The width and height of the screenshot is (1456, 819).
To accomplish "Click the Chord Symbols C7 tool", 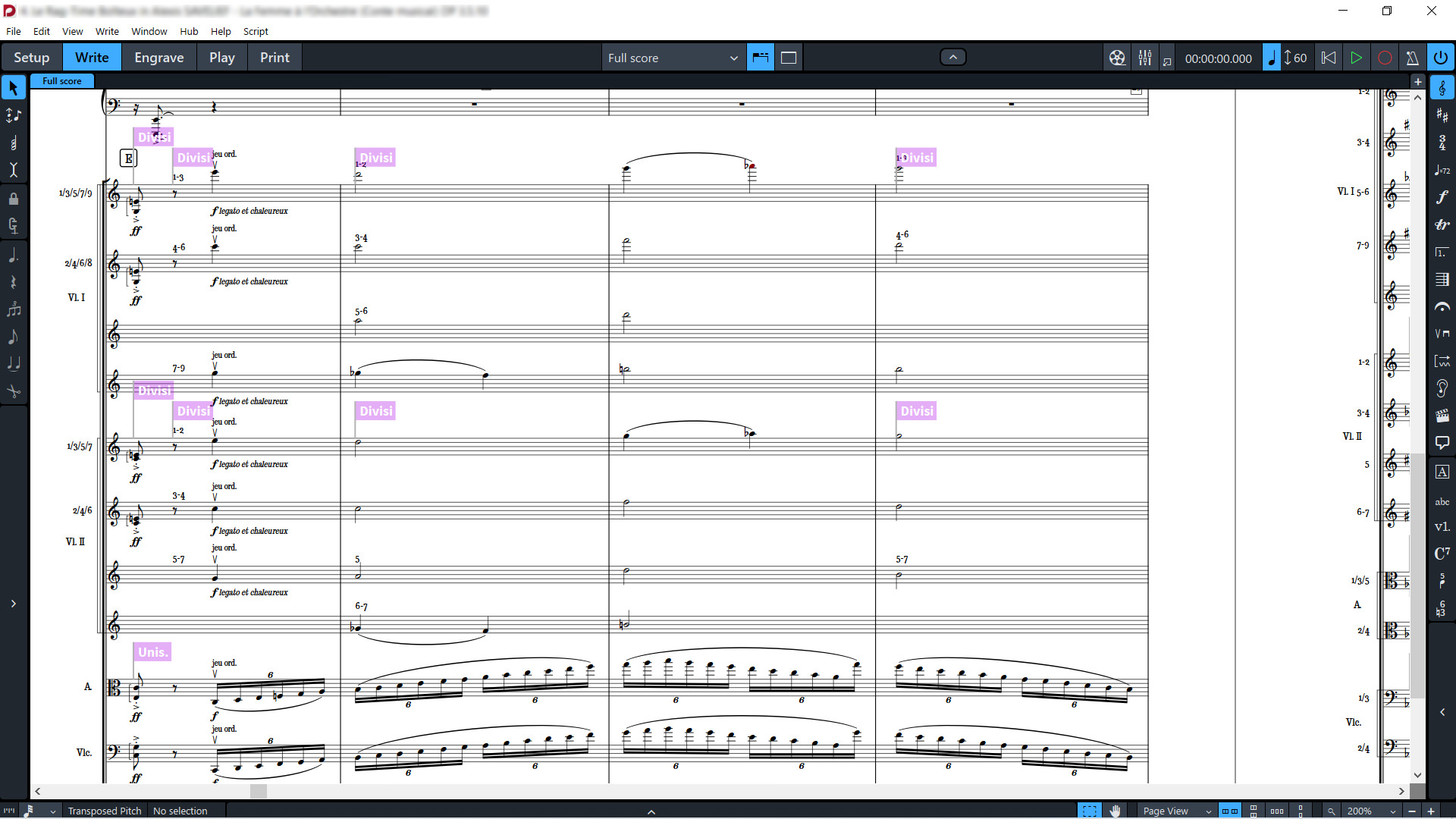I will [1442, 554].
